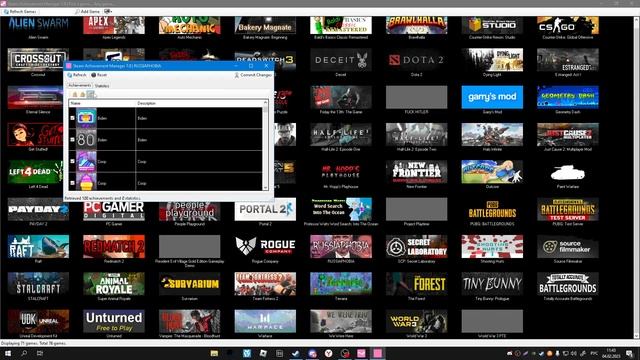Toggle checkbox of first achievement row
Screen dimensions: 640x360
click(73, 118)
